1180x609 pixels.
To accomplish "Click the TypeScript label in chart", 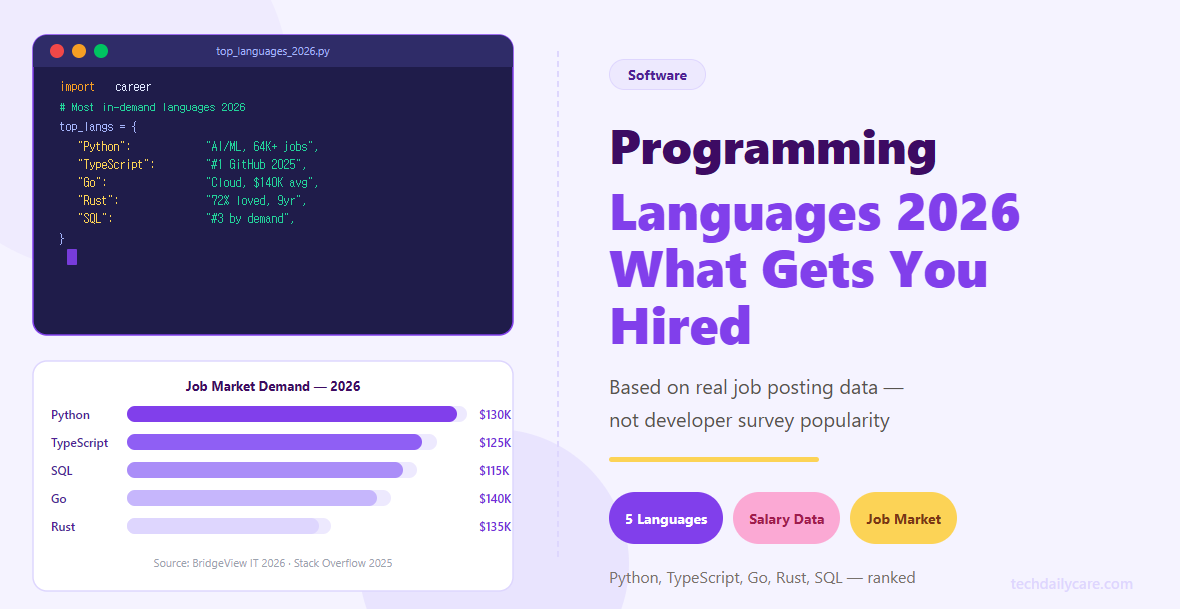I will pyautogui.click(x=79, y=443).
